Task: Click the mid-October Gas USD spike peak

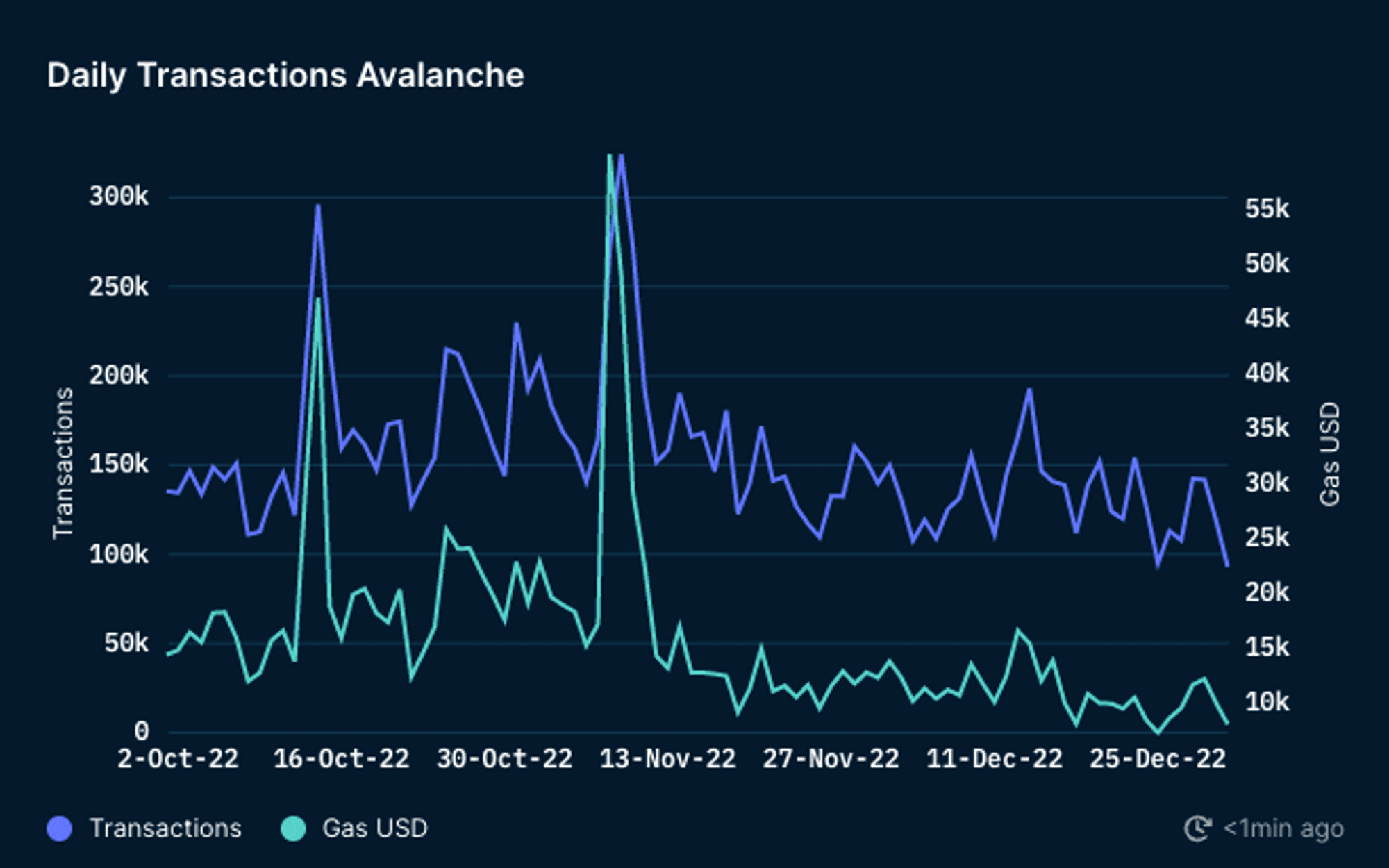Action: point(318,299)
